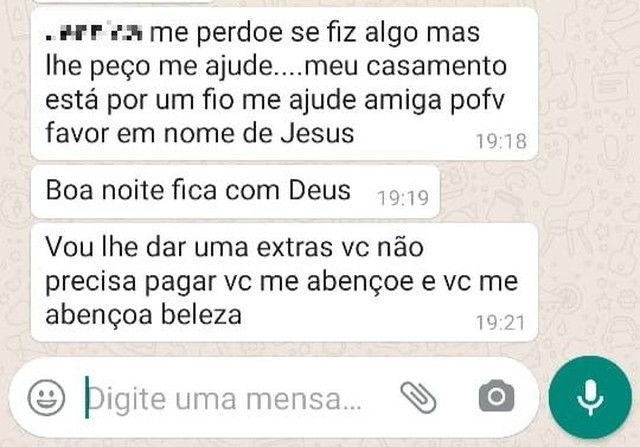Image resolution: width=640 pixels, height=447 pixels.
Task: Click empty wallpaper beside 'Boa noite' bubble
Action: pyautogui.click(x=531, y=191)
